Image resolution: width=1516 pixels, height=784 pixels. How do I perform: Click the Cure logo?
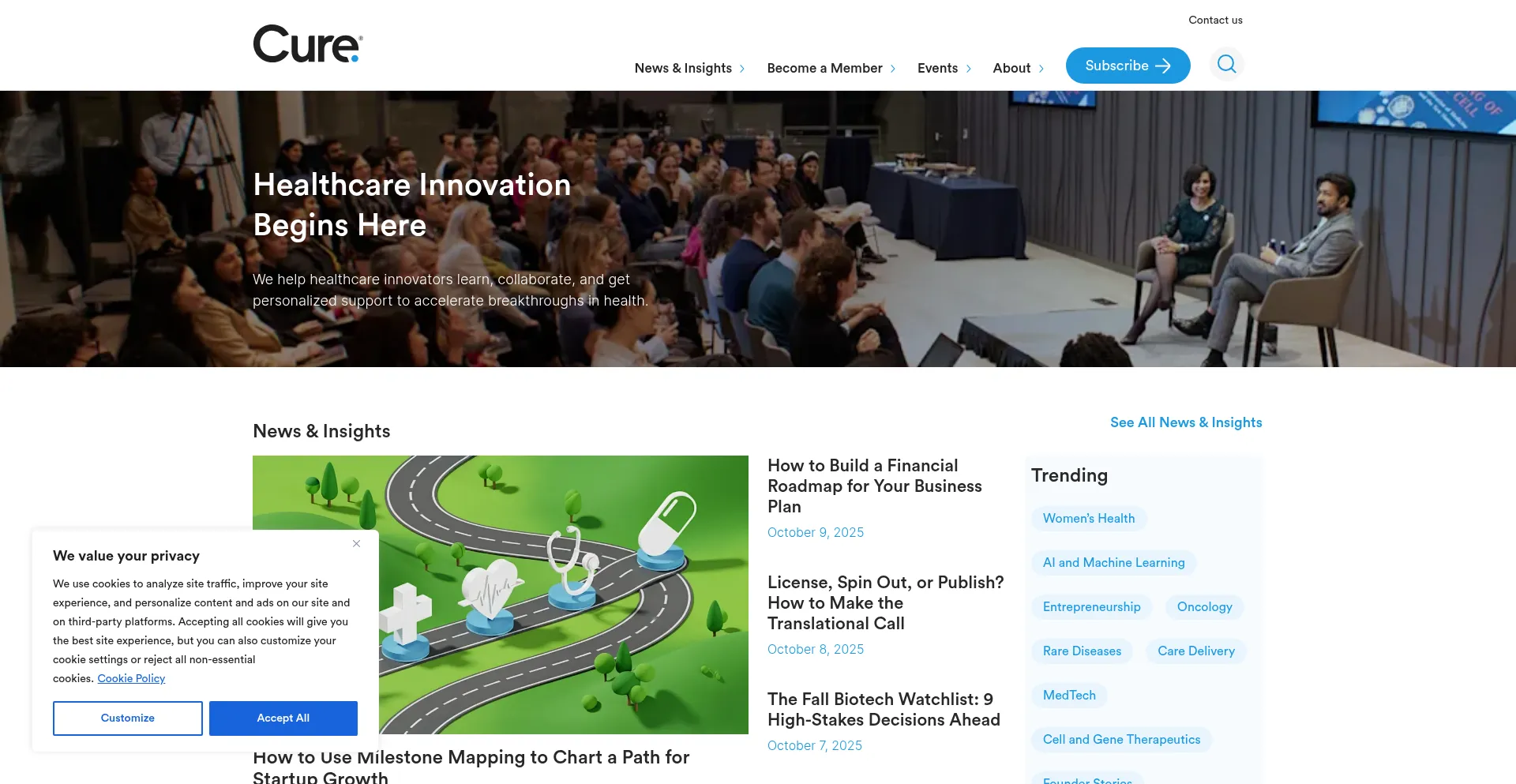point(307,44)
